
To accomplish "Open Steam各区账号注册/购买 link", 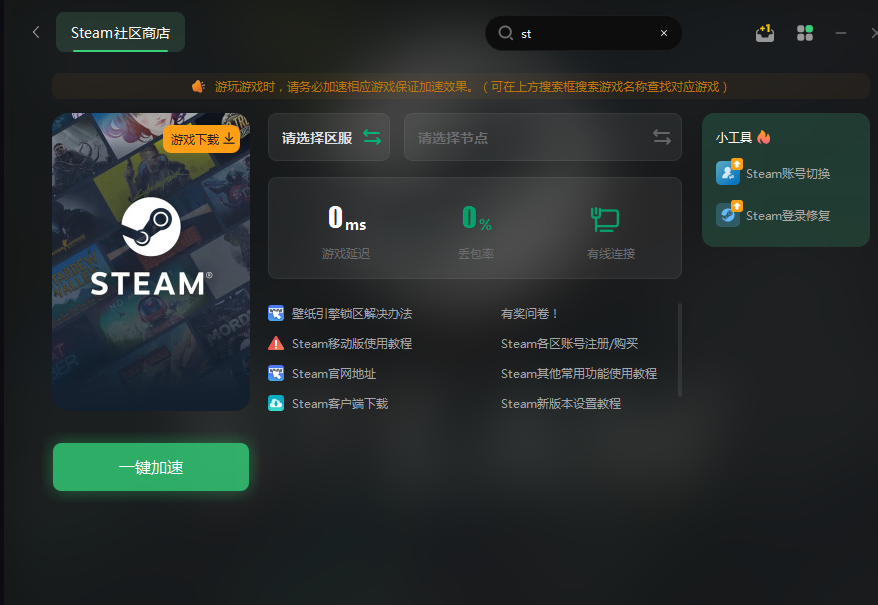I will tap(569, 343).
